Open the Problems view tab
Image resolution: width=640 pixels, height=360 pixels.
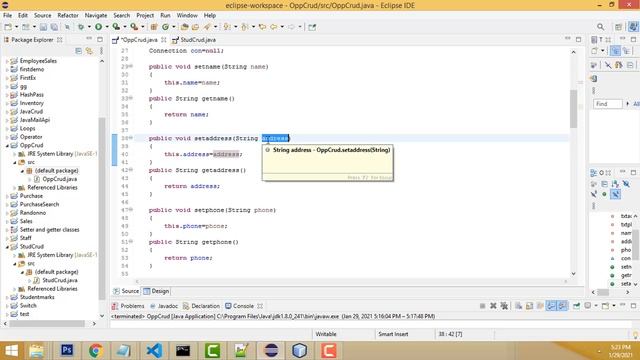coord(128,306)
